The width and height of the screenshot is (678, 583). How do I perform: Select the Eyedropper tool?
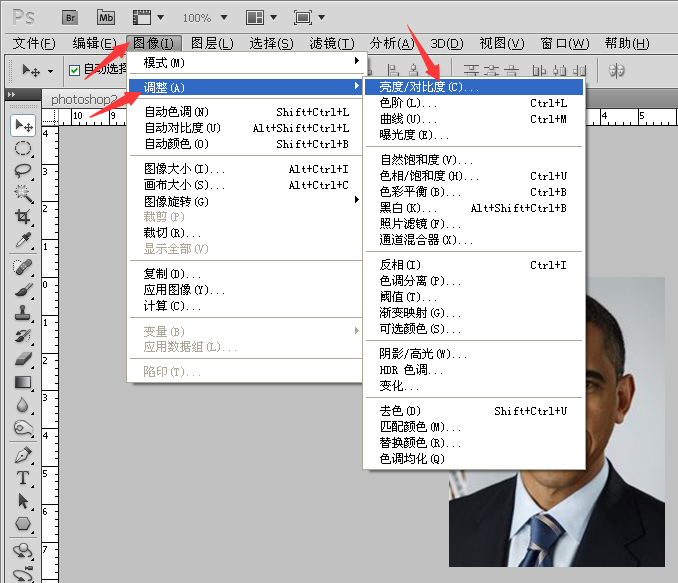click(x=23, y=239)
